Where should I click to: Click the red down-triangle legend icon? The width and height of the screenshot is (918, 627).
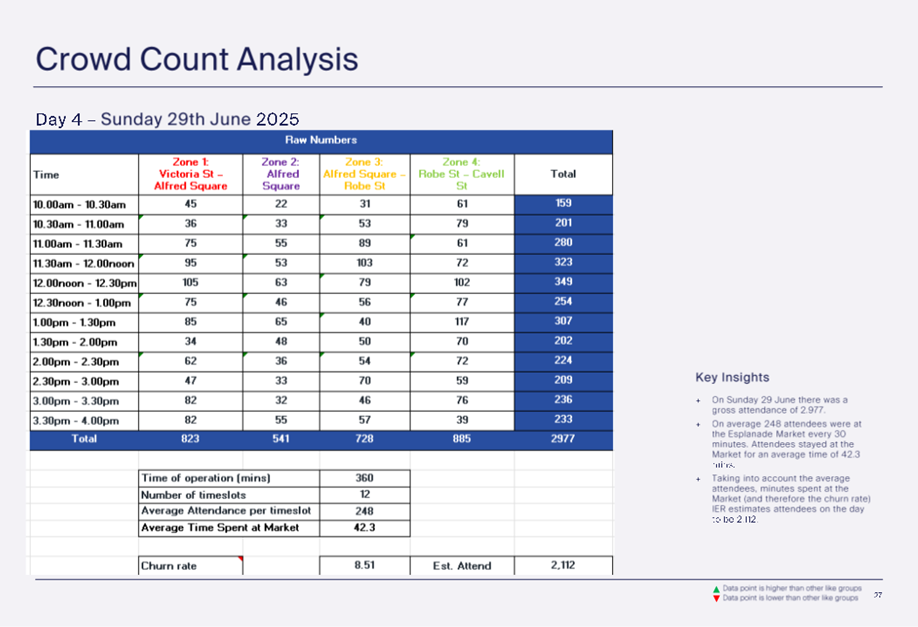coord(716,598)
